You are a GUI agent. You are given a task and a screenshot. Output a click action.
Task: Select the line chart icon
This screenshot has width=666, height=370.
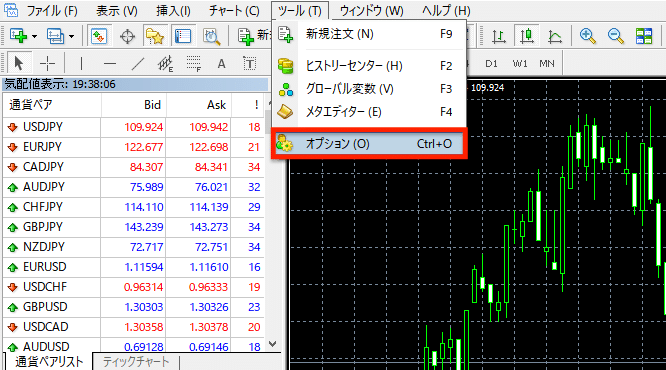pyautogui.click(x=555, y=36)
